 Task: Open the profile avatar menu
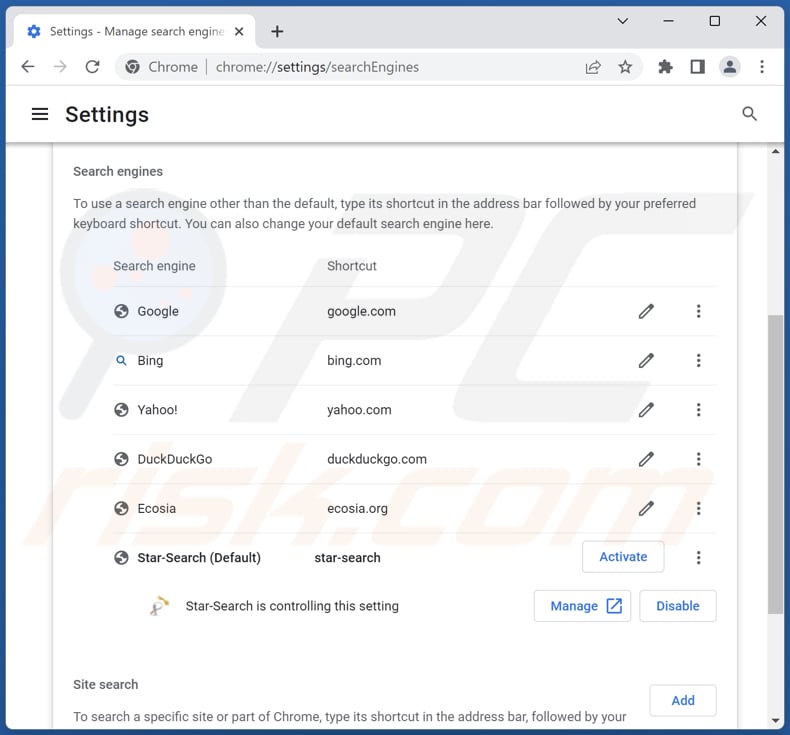730,66
